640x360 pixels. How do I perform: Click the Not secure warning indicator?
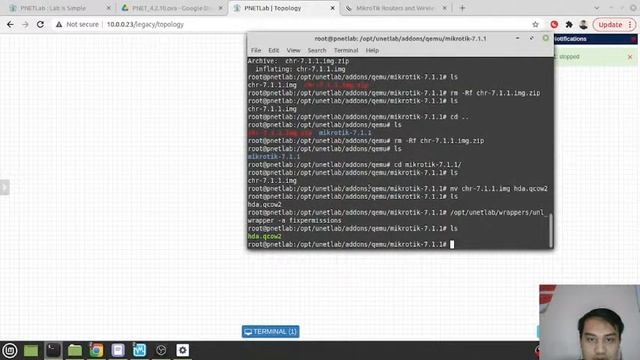tap(77, 24)
